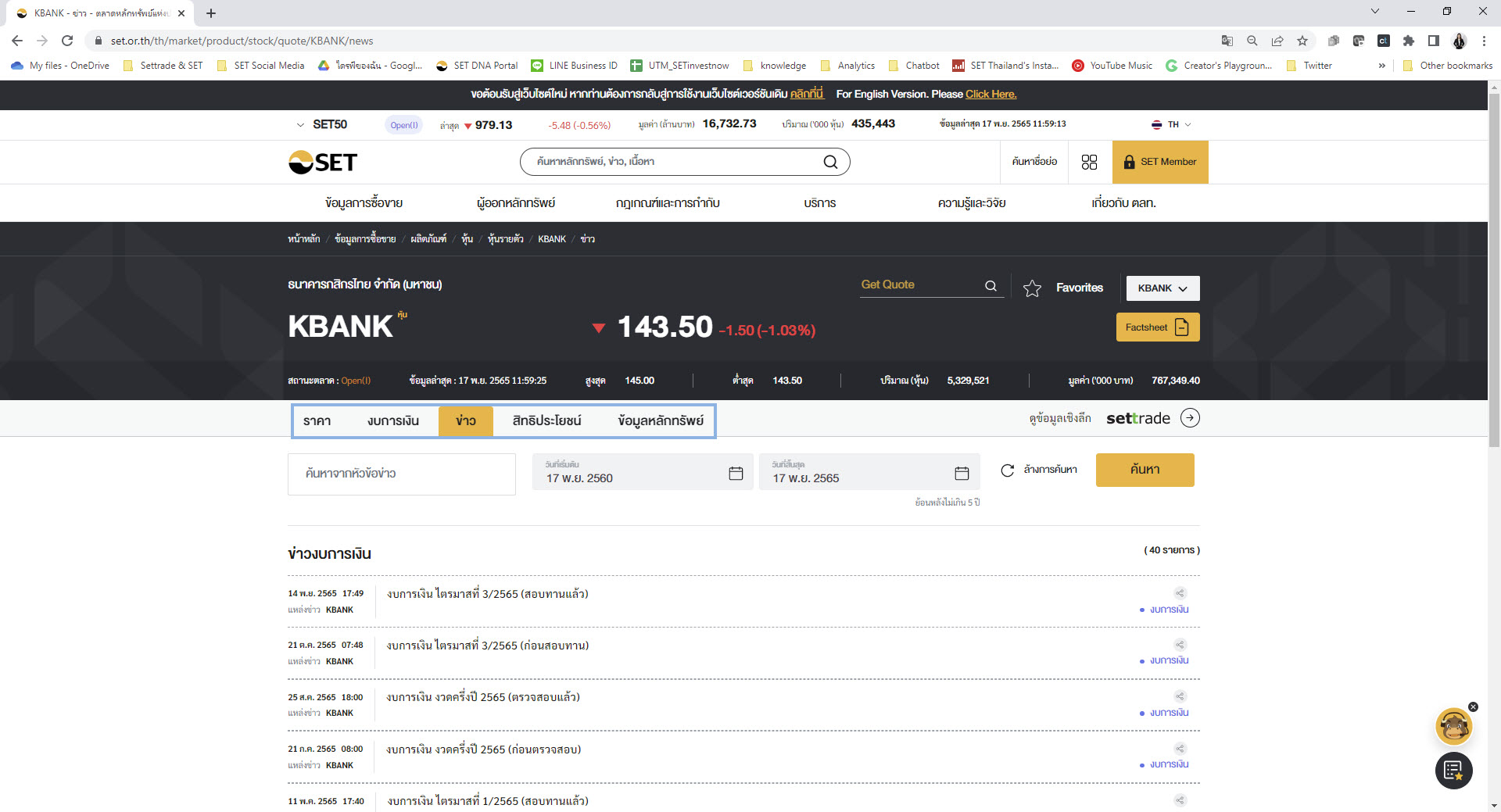Open the four-squares apps grid icon

coord(1089,162)
